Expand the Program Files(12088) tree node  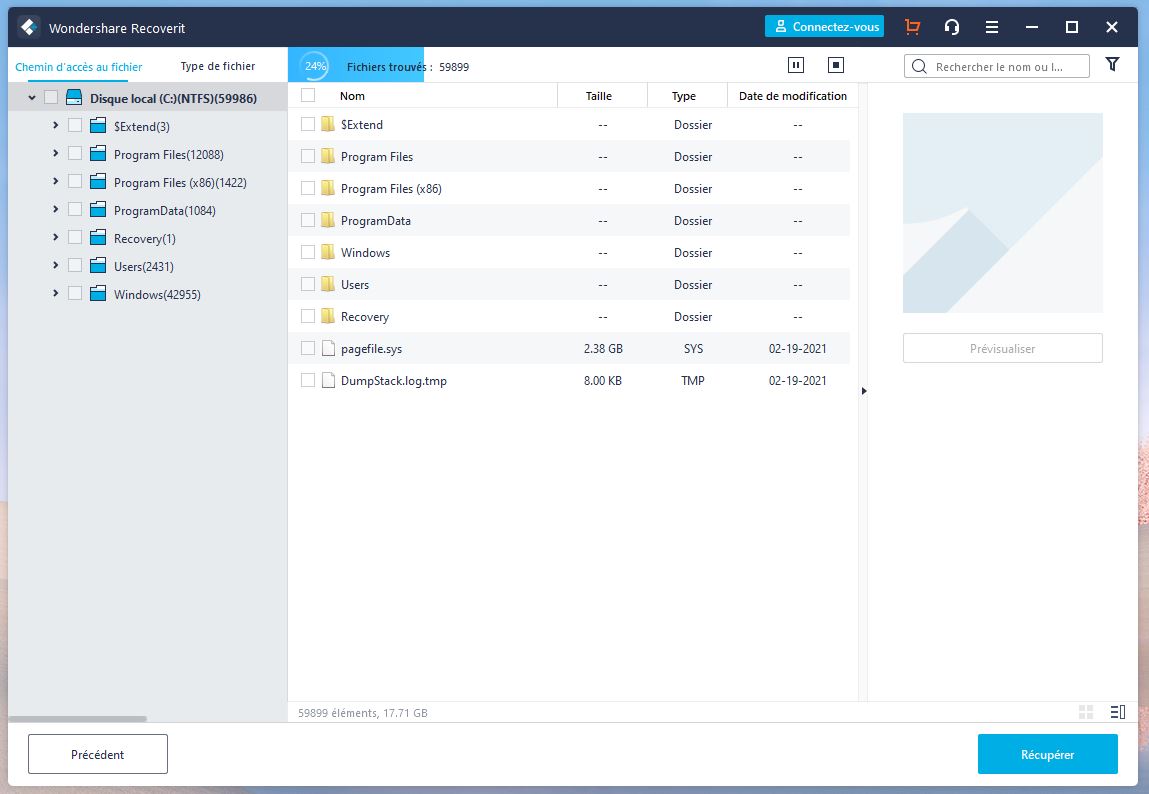coord(55,154)
